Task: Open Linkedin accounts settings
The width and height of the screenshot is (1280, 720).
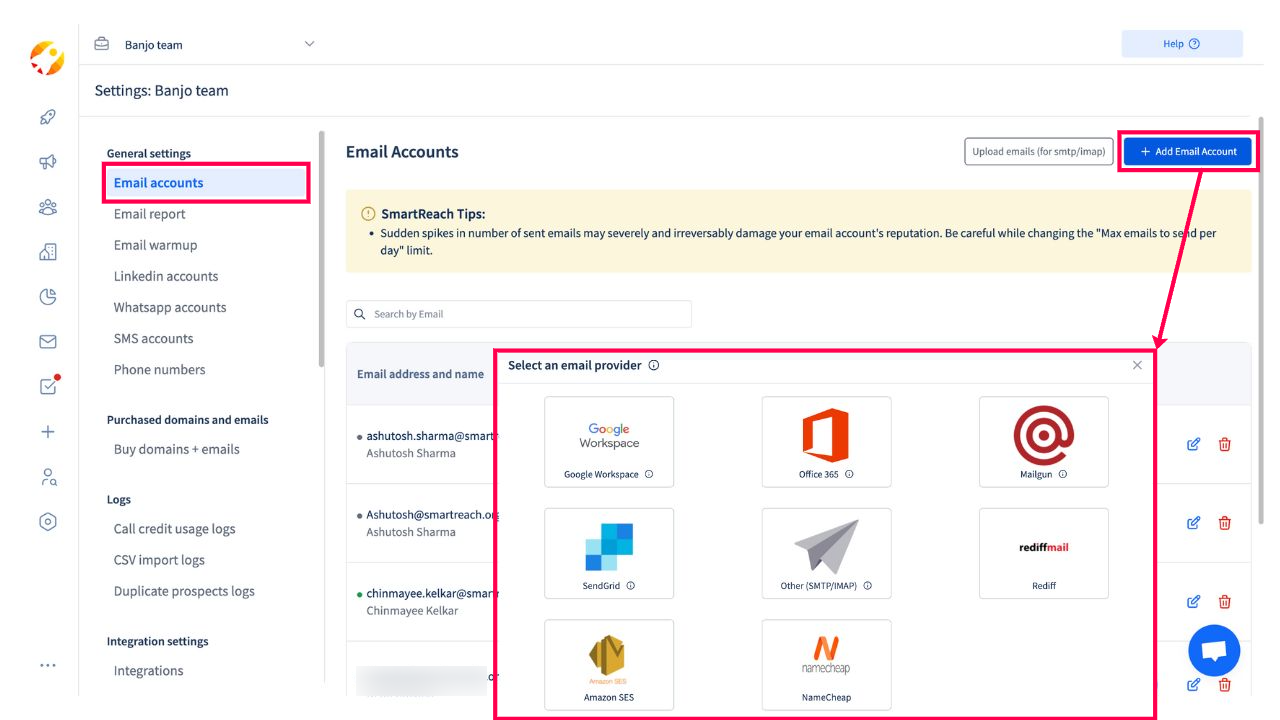Action: click(166, 276)
